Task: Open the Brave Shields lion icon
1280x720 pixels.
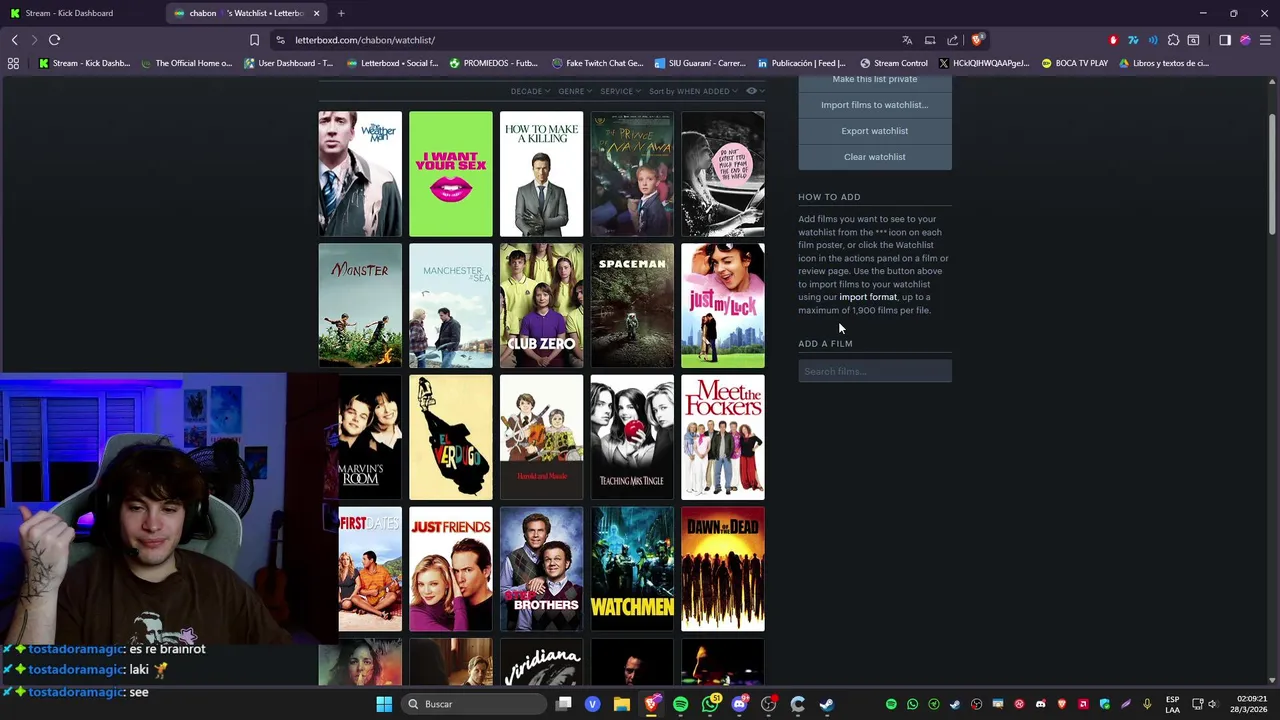Action: click(x=977, y=40)
